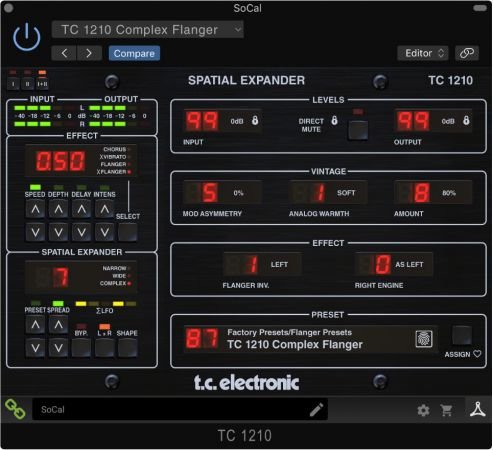Viewport: 493px width, 450px height.
Task: Toggle the Direct Mute button
Action: click(x=358, y=129)
